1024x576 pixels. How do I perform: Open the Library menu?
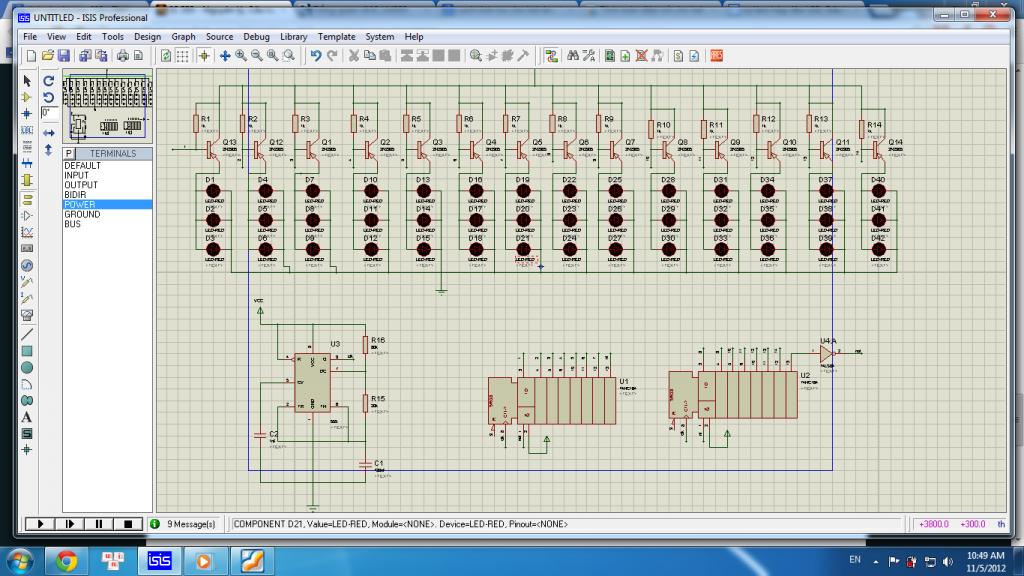click(293, 37)
